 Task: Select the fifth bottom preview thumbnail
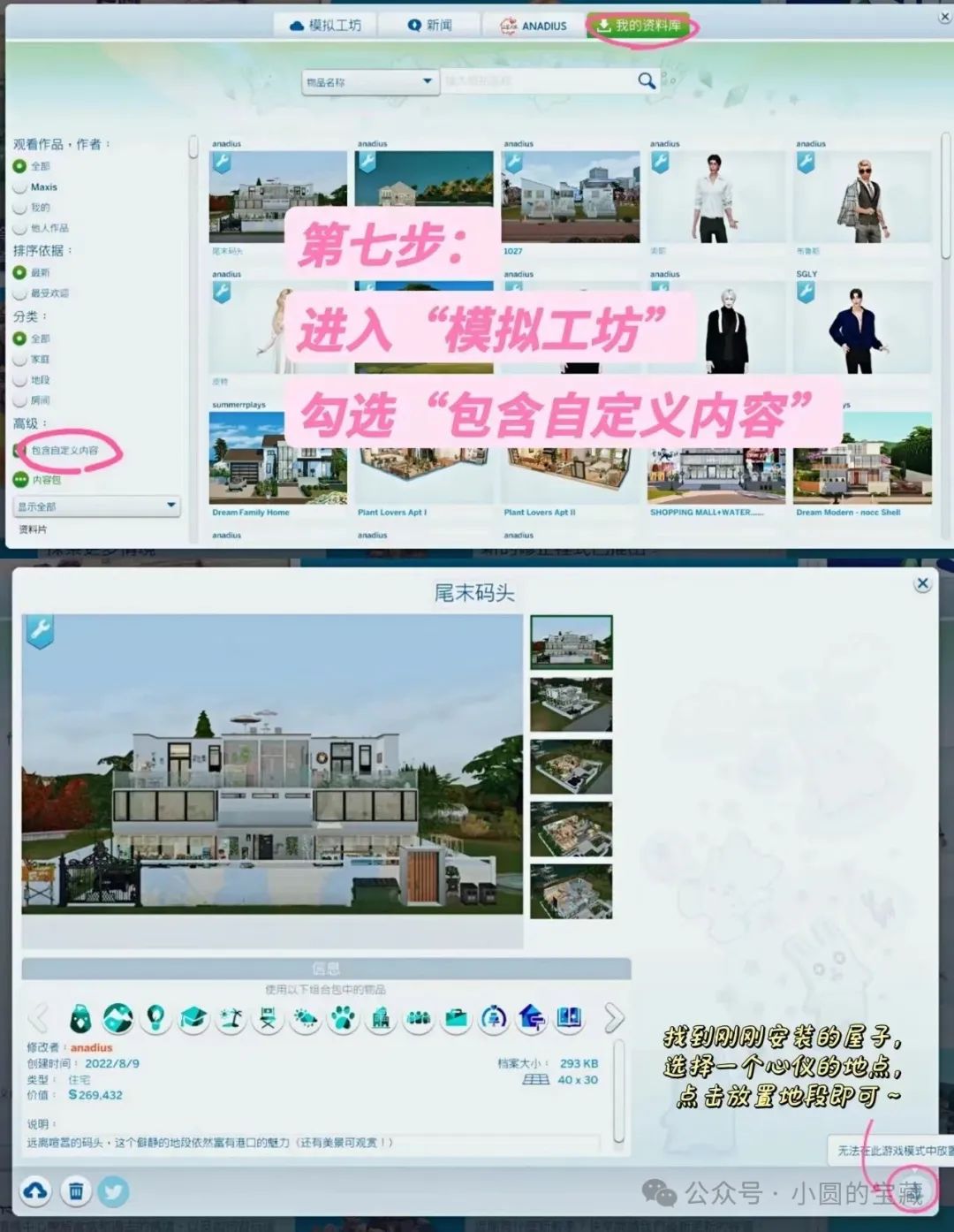click(571, 891)
